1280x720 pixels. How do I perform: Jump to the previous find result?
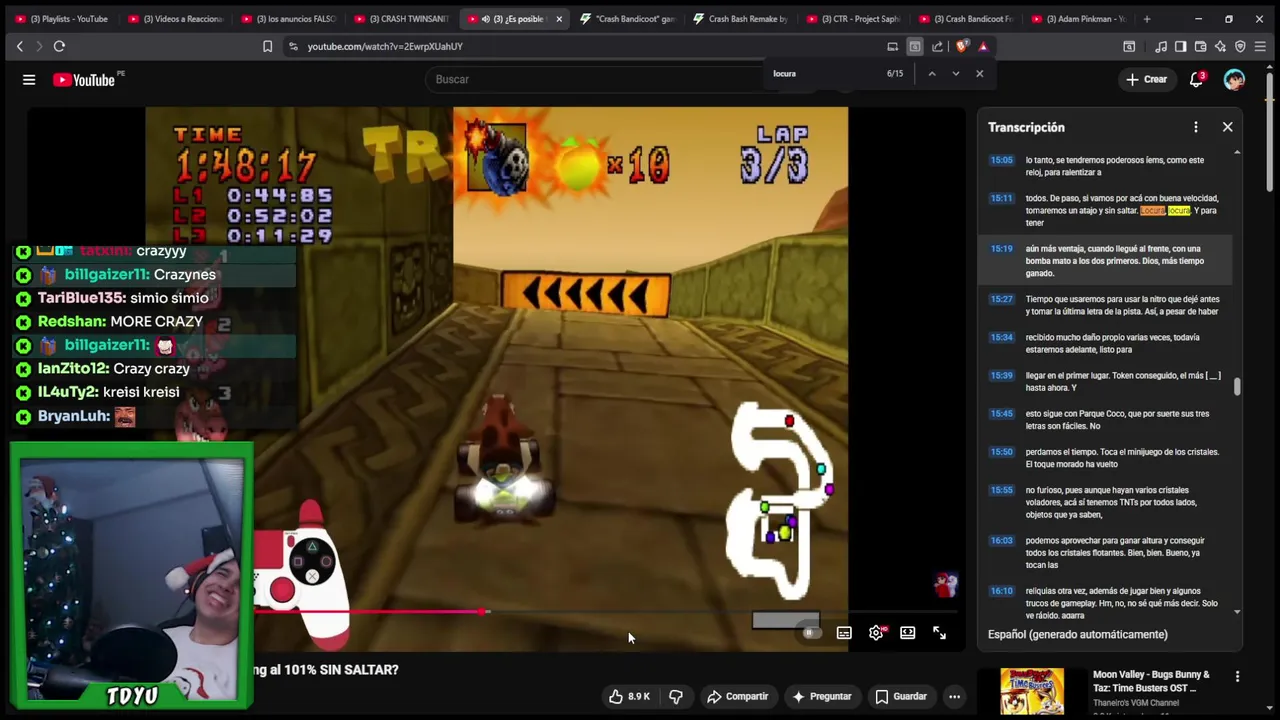coord(931,73)
